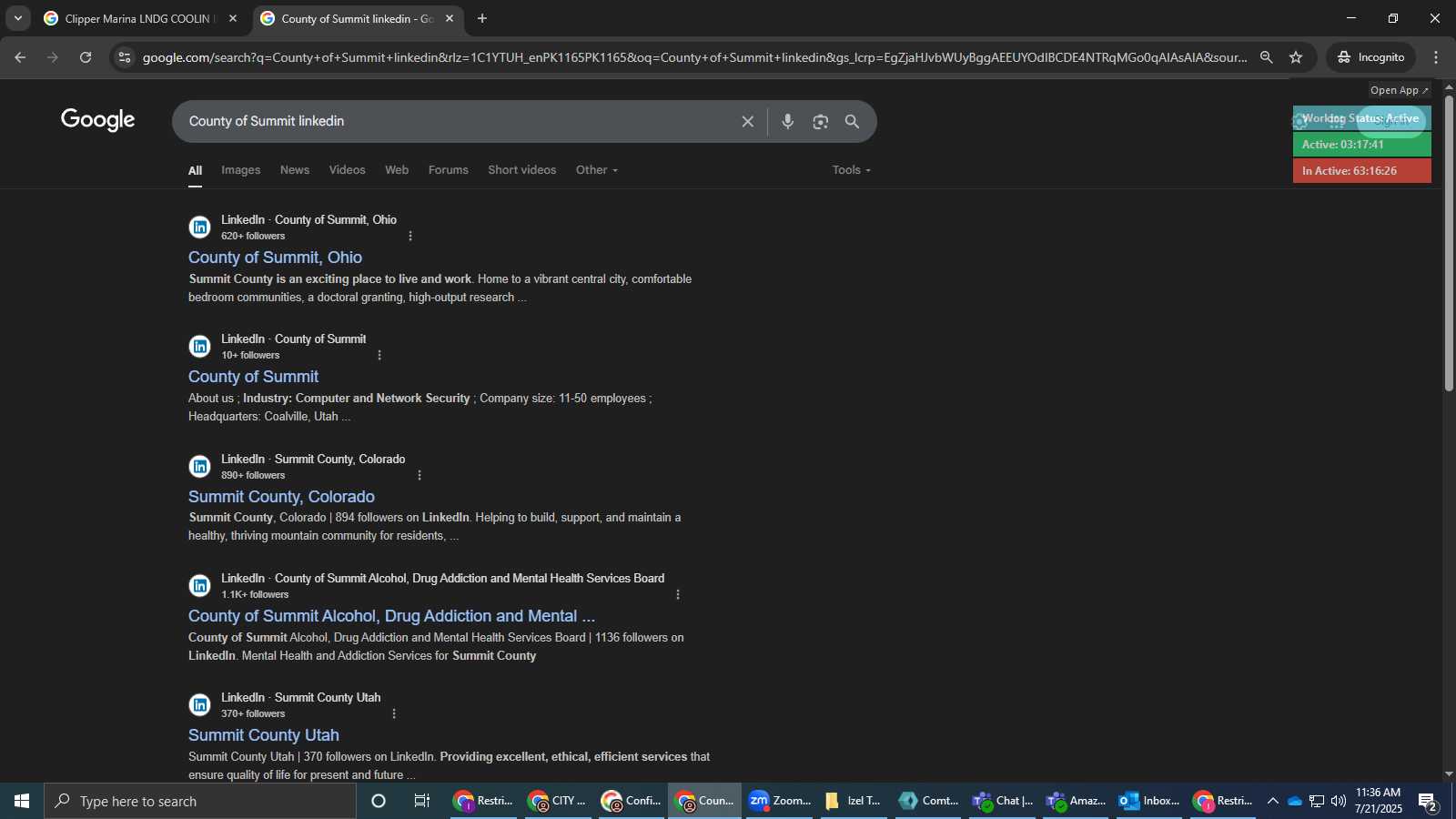Image resolution: width=1456 pixels, height=819 pixels.
Task: Bookmark this page with the star icon
Action: point(1296,57)
